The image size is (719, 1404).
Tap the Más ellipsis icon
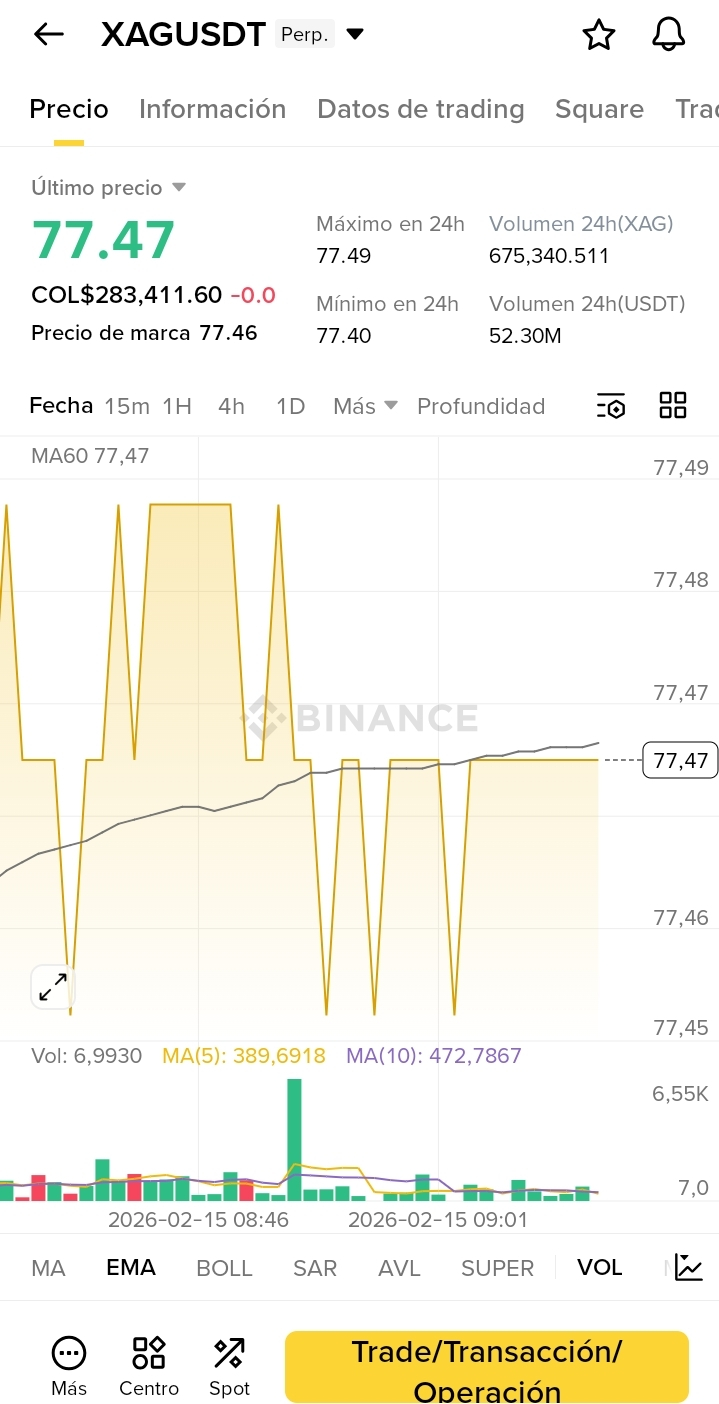pyautogui.click(x=69, y=1354)
